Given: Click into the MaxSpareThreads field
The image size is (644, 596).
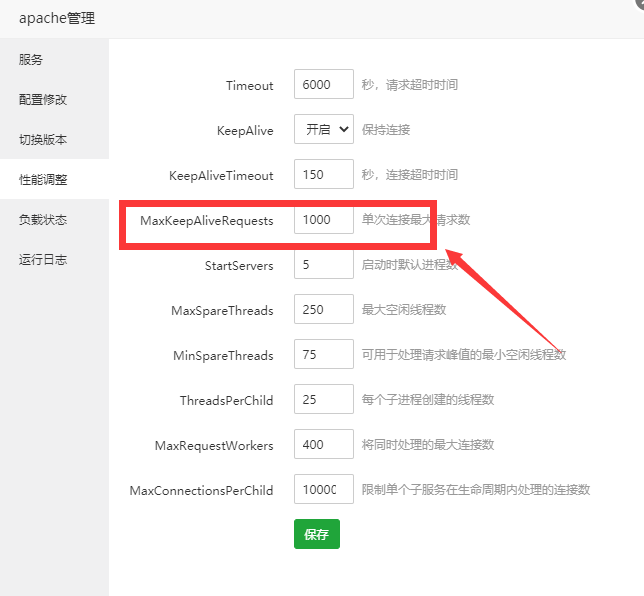Looking at the screenshot, I should [323, 310].
